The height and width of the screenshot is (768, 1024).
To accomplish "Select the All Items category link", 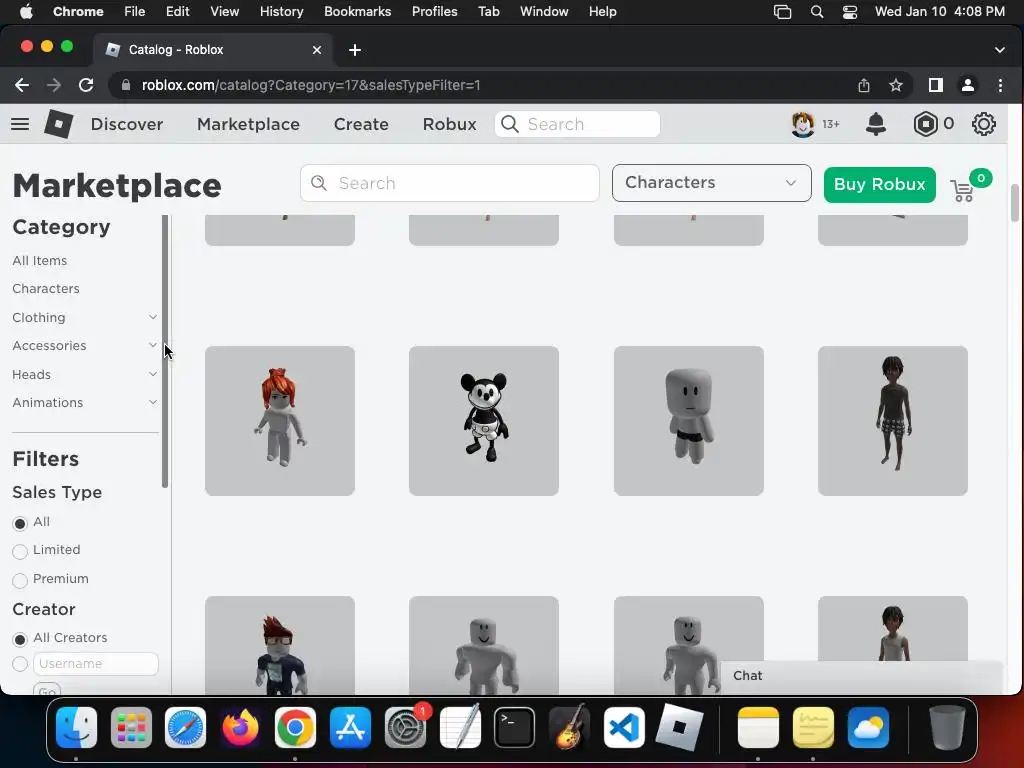I will tap(40, 261).
